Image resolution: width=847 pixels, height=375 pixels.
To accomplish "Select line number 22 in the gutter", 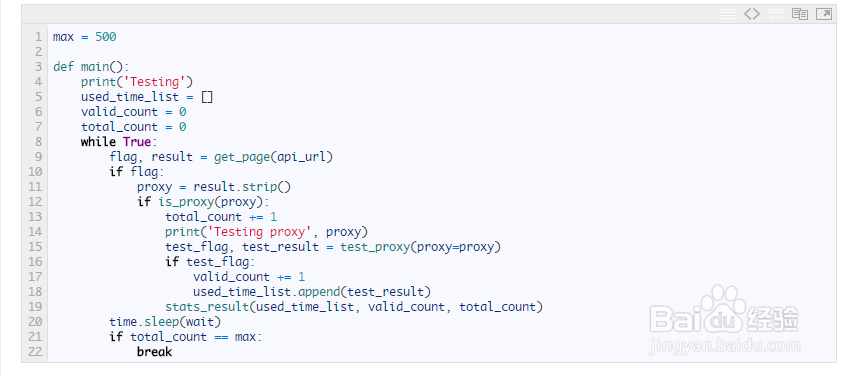I will point(35,352).
